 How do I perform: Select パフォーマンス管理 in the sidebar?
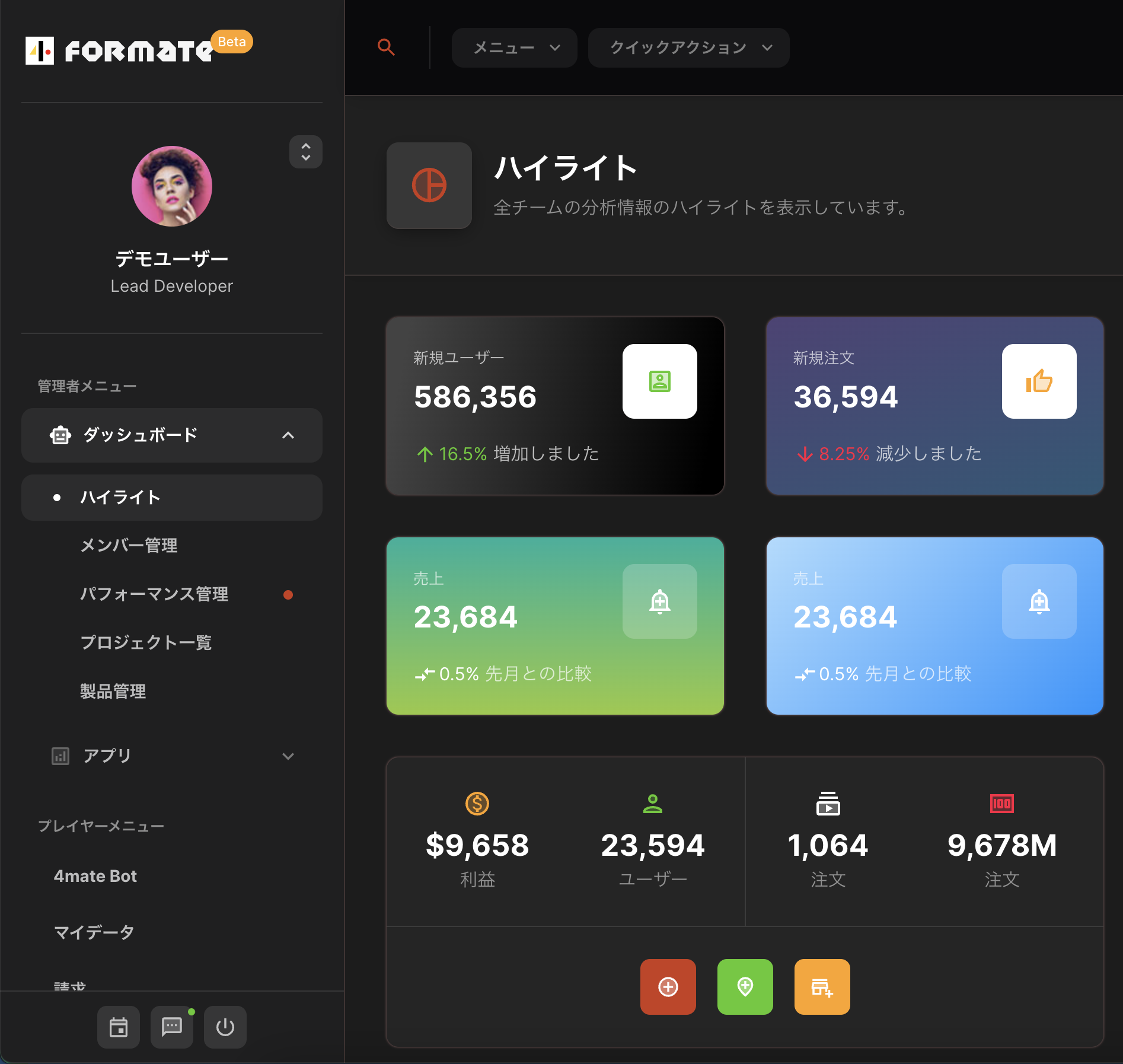click(154, 594)
